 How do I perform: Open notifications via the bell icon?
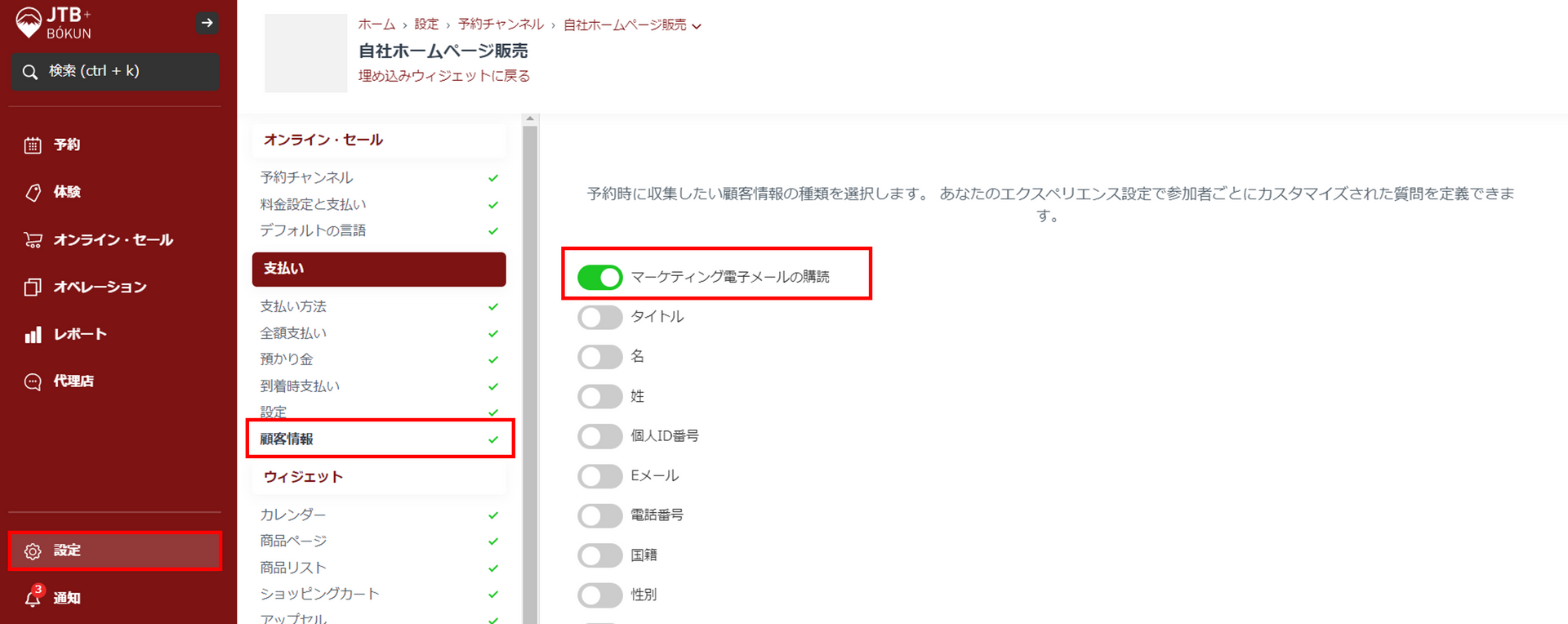(x=33, y=598)
